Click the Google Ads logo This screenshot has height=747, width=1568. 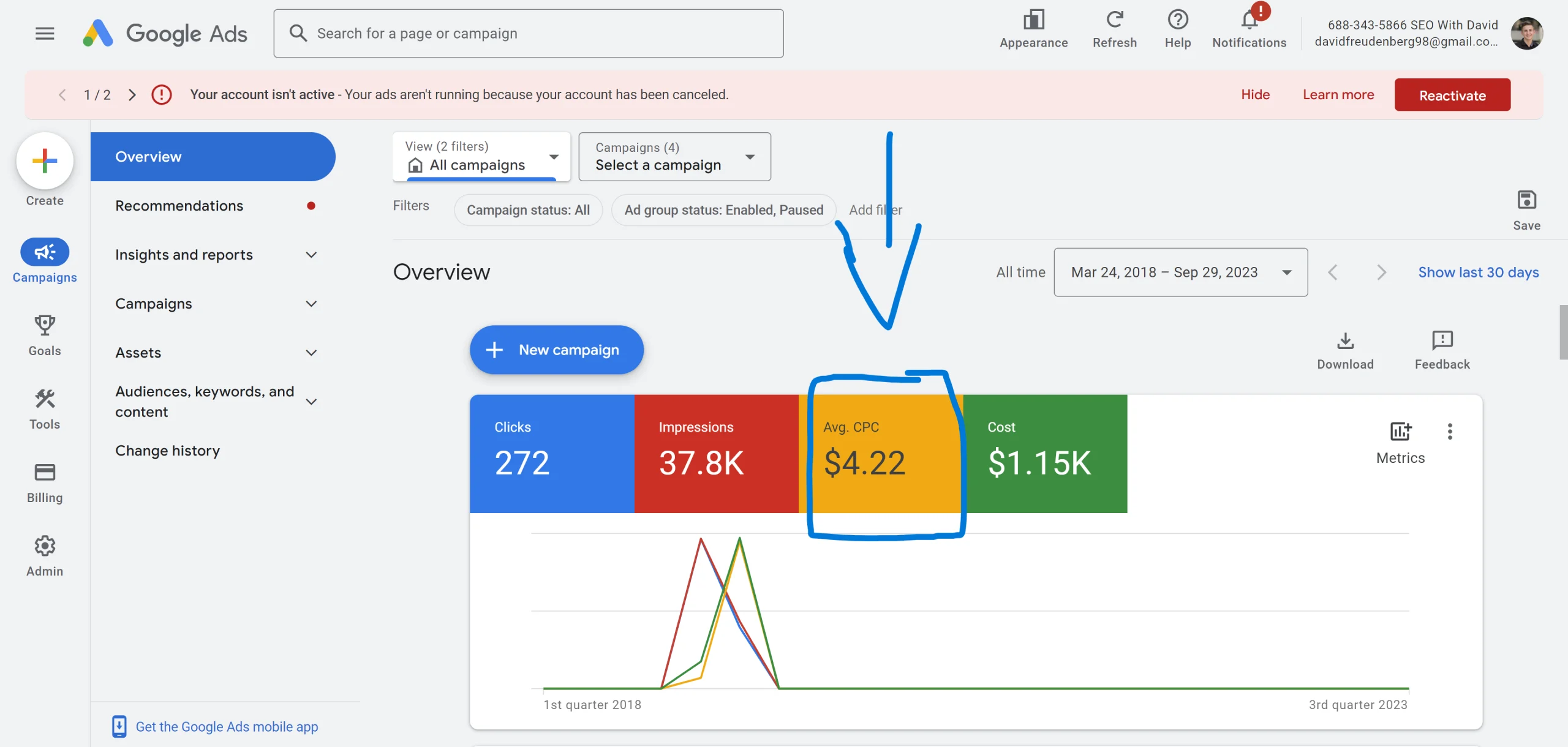165,33
